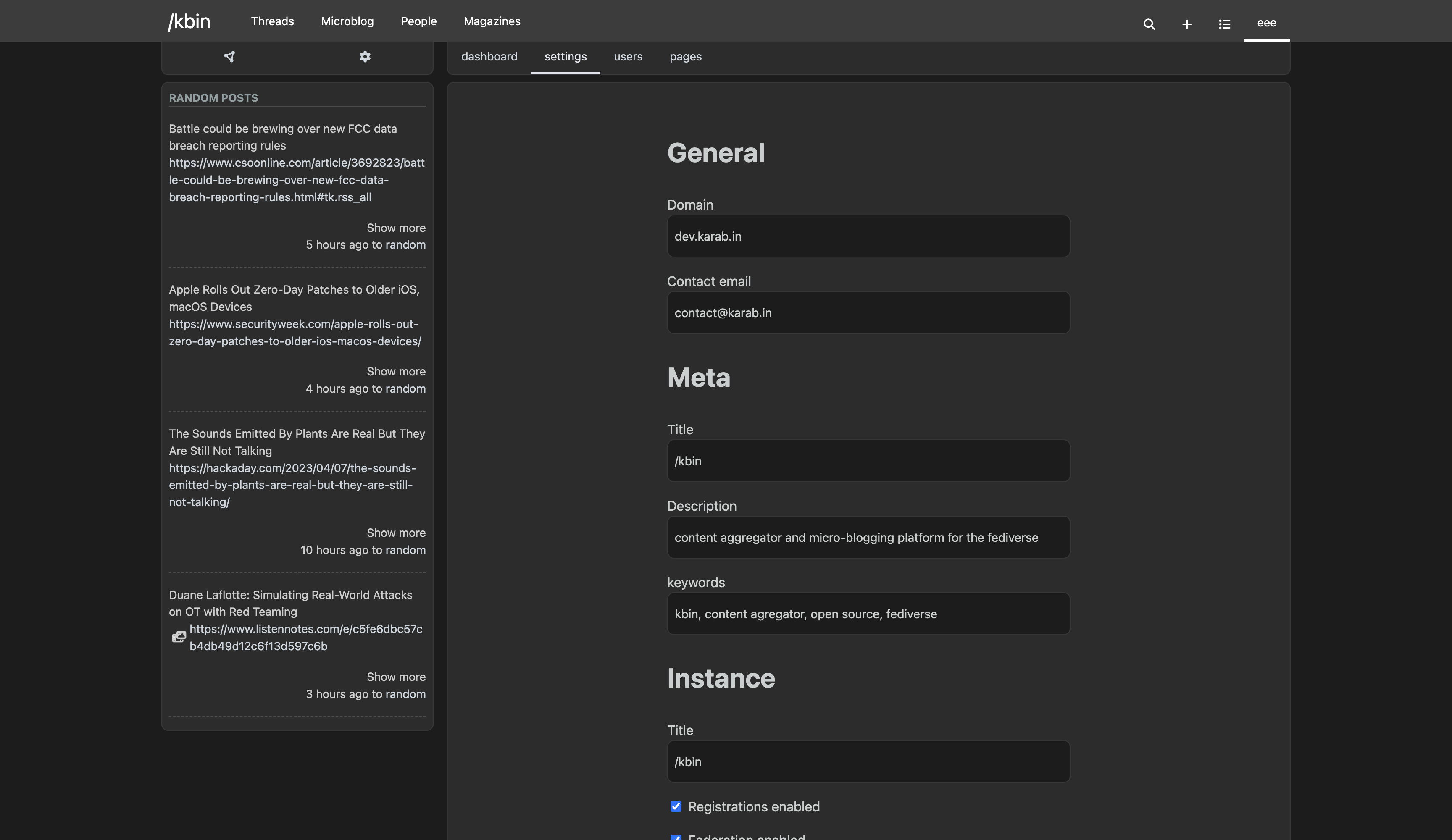Open the search magnifier icon

(x=1149, y=24)
